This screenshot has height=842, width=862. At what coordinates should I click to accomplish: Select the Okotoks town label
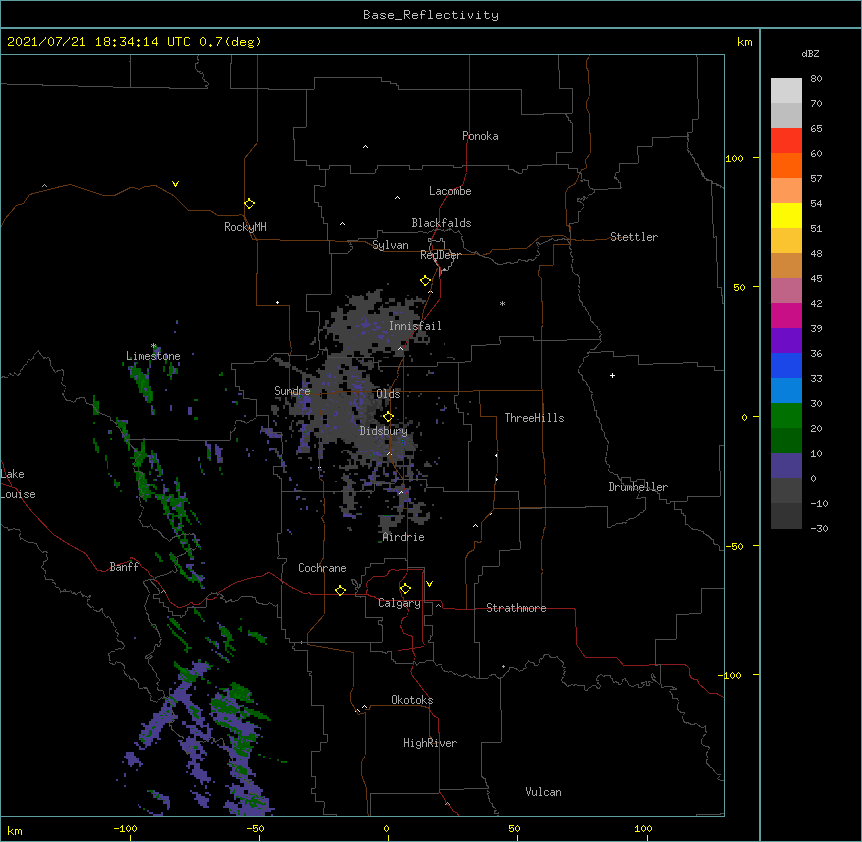click(x=412, y=700)
